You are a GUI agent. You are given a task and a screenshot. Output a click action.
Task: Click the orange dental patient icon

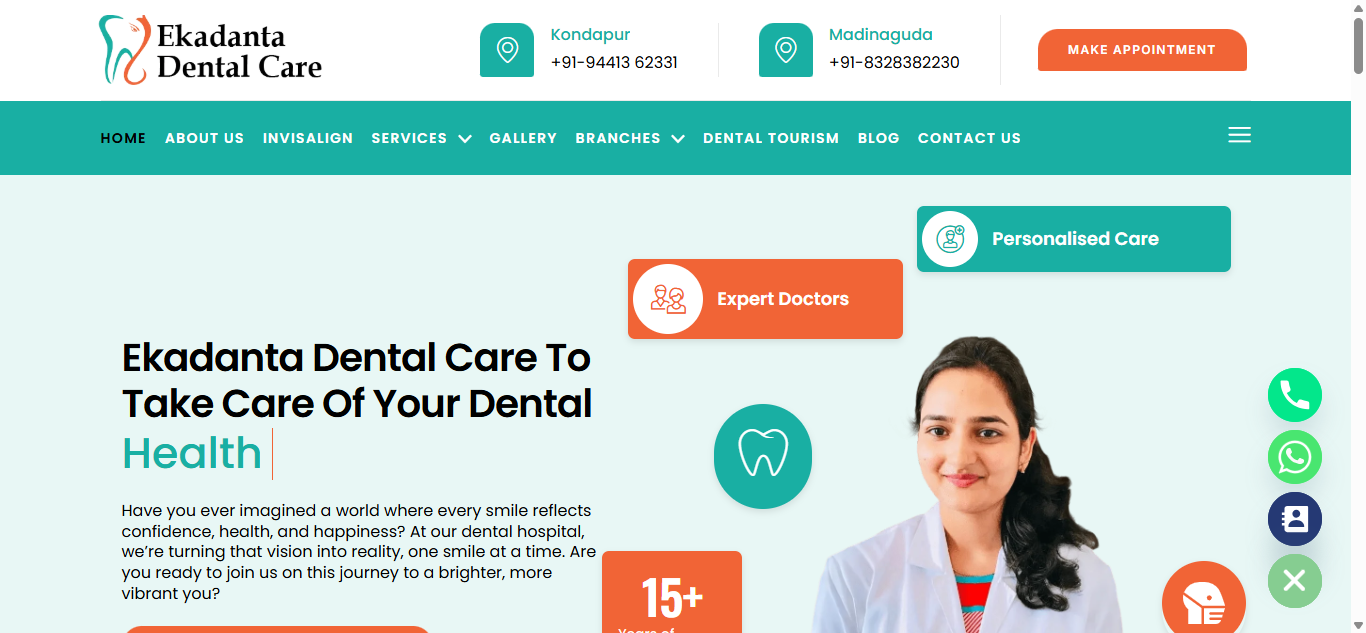1204,602
